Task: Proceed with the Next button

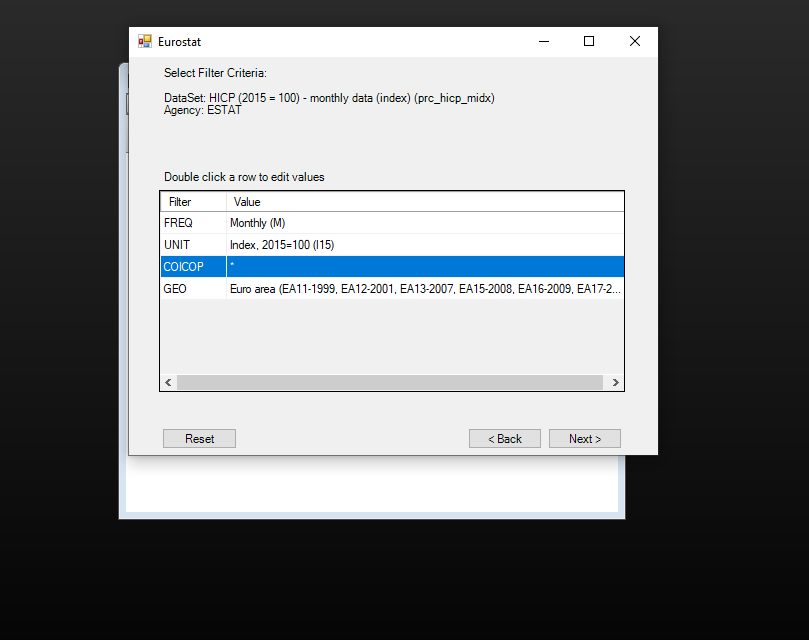Action: click(585, 439)
